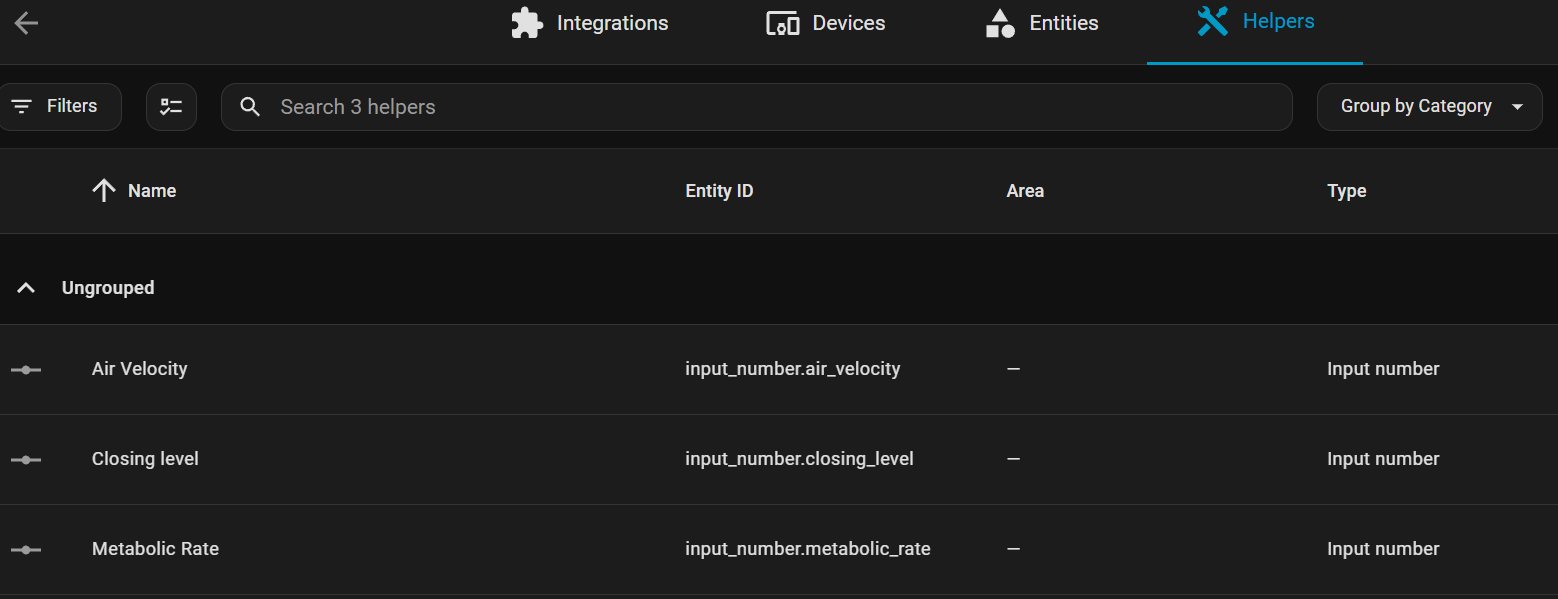This screenshot has width=1558, height=599.
Task: Enable selection mode checklist button
Action: coord(171,107)
